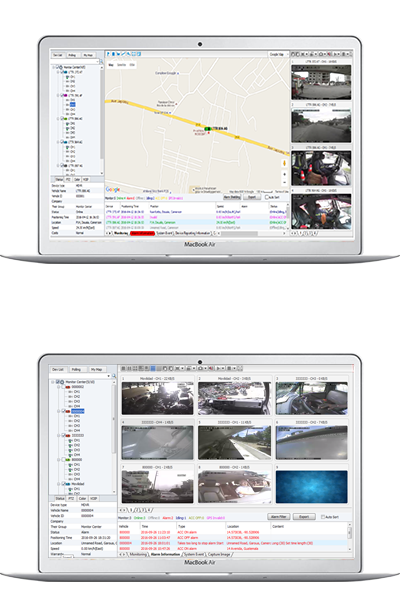Screen dimensions: 400x600
Task: Open search field dropdown arrow on bottom laptop
Action: click(x=108, y=376)
